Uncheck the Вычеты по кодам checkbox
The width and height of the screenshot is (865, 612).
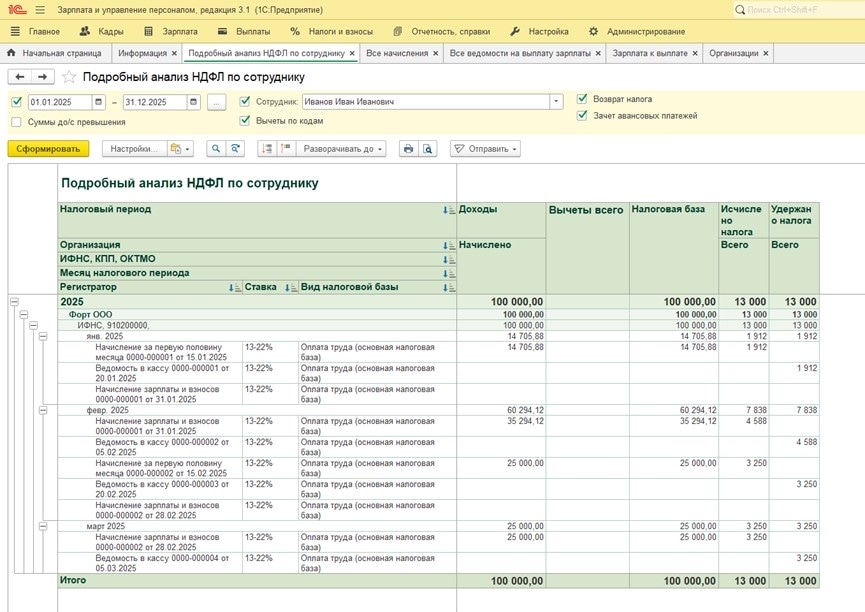click(x=245, y=120)
